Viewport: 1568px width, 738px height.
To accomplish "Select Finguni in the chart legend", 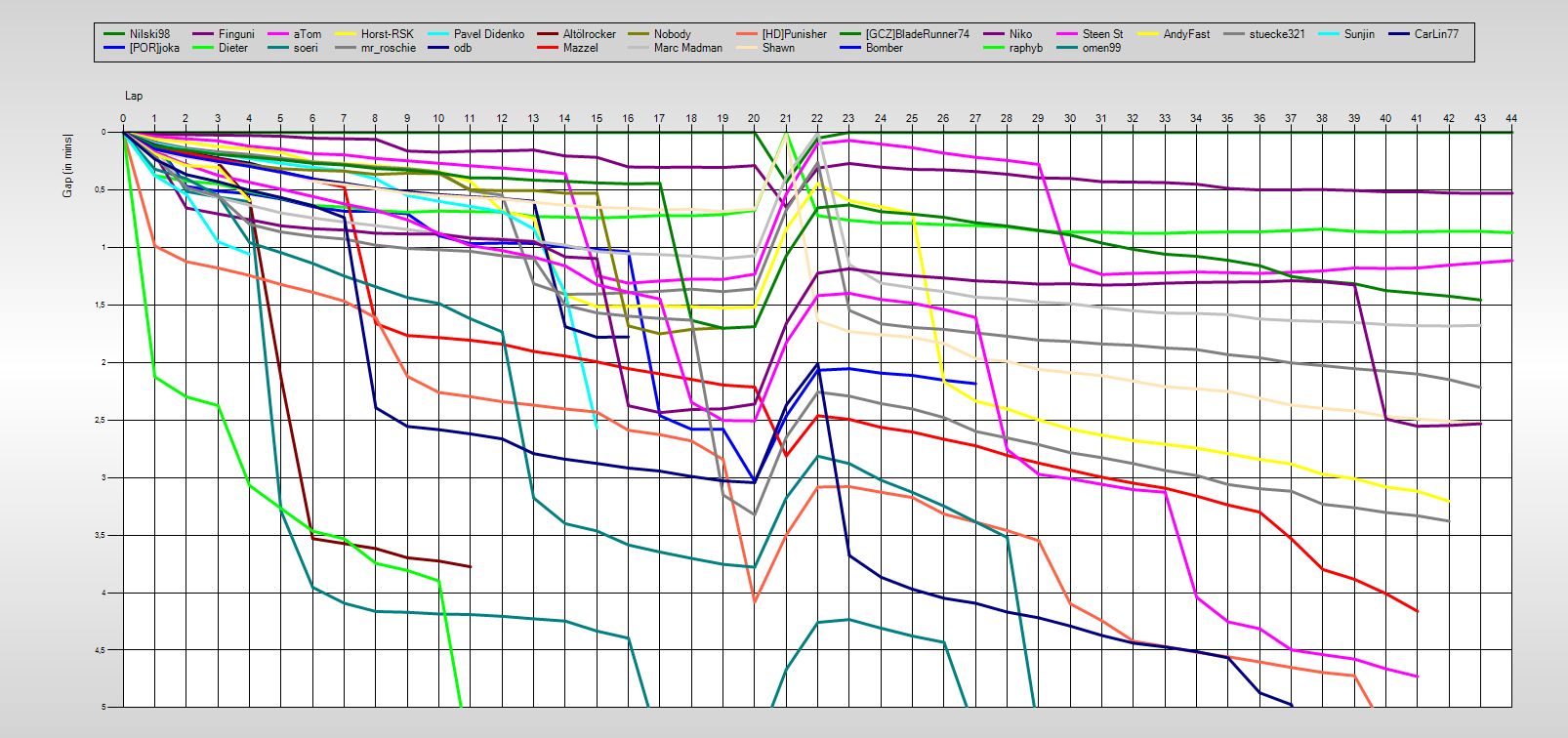I will pyautogui.click(x=236, y=34).
